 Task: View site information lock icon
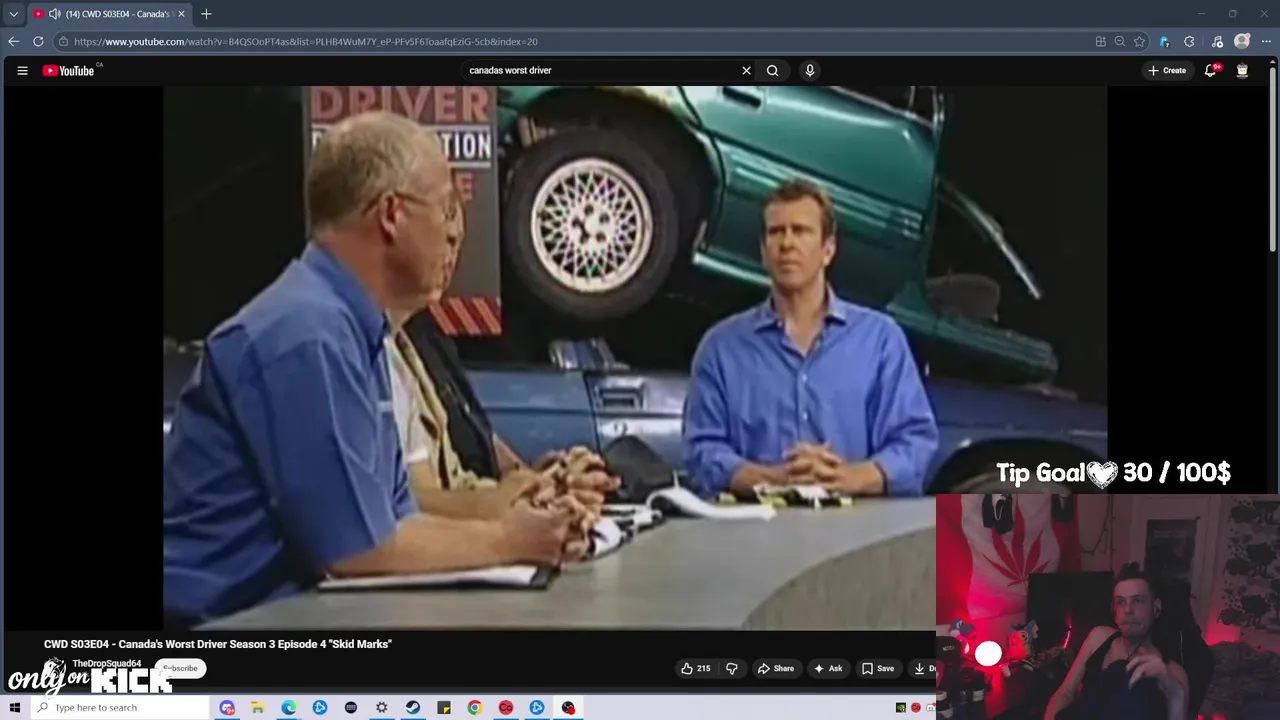coord(63,42)
